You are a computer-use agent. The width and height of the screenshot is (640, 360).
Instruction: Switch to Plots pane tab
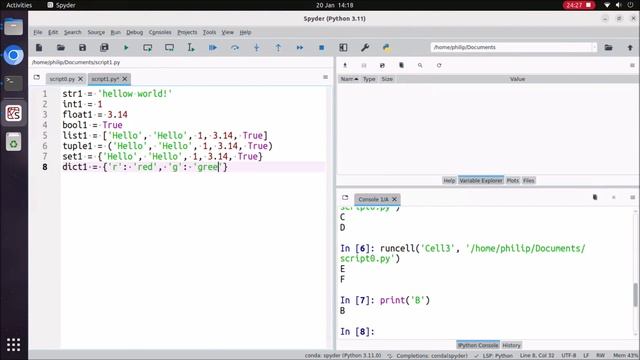pos(513,180)
